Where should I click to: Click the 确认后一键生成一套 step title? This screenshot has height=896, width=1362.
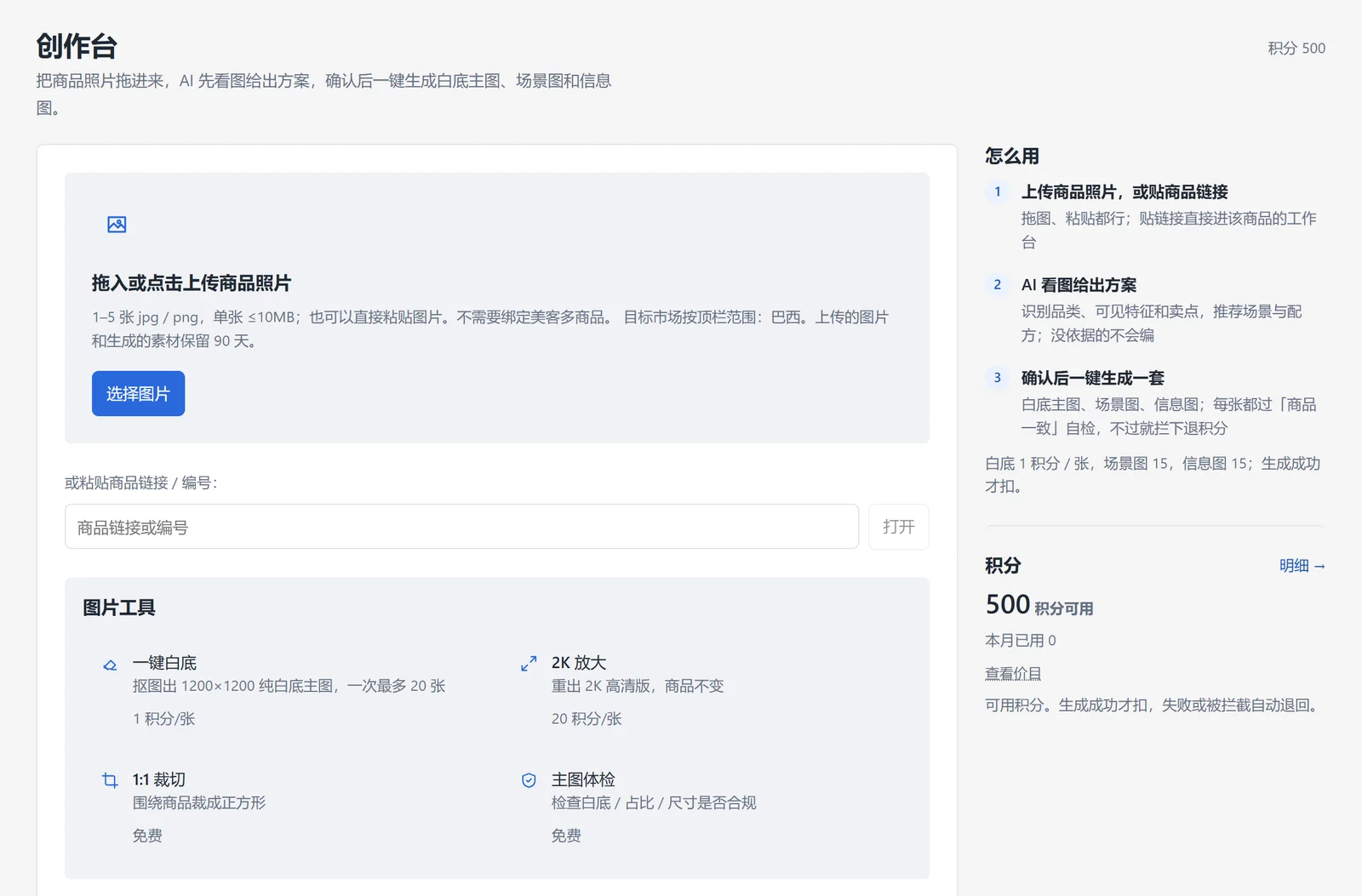coord(1092,378)
